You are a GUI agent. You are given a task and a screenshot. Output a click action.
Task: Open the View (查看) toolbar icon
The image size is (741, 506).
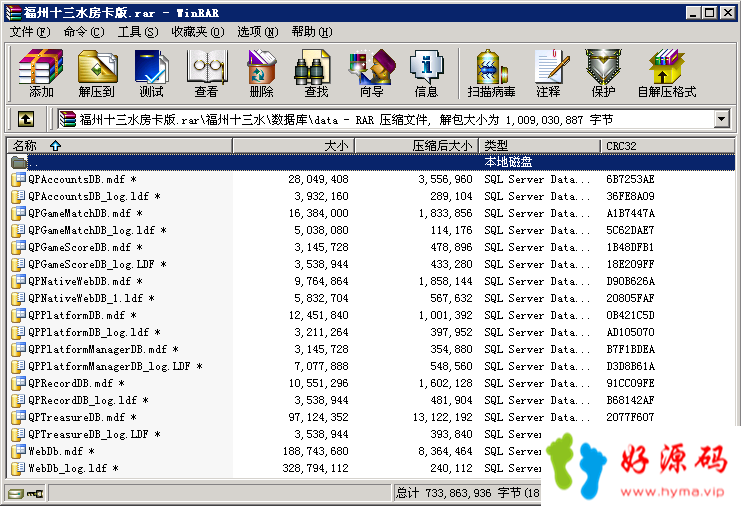tap(207, 73)
